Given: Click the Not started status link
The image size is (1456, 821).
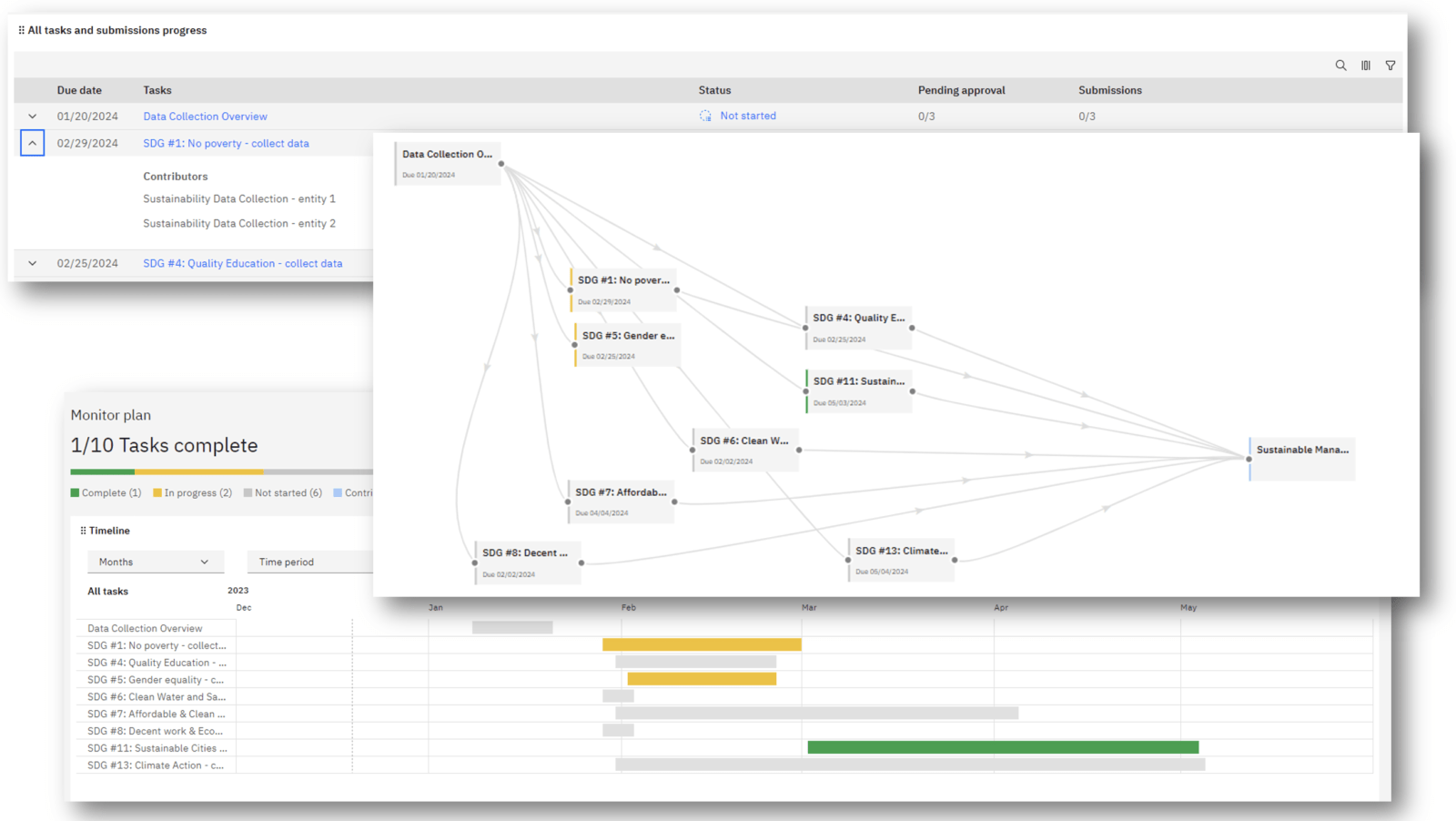Looking at the screenshot, I should click(748, 116).
